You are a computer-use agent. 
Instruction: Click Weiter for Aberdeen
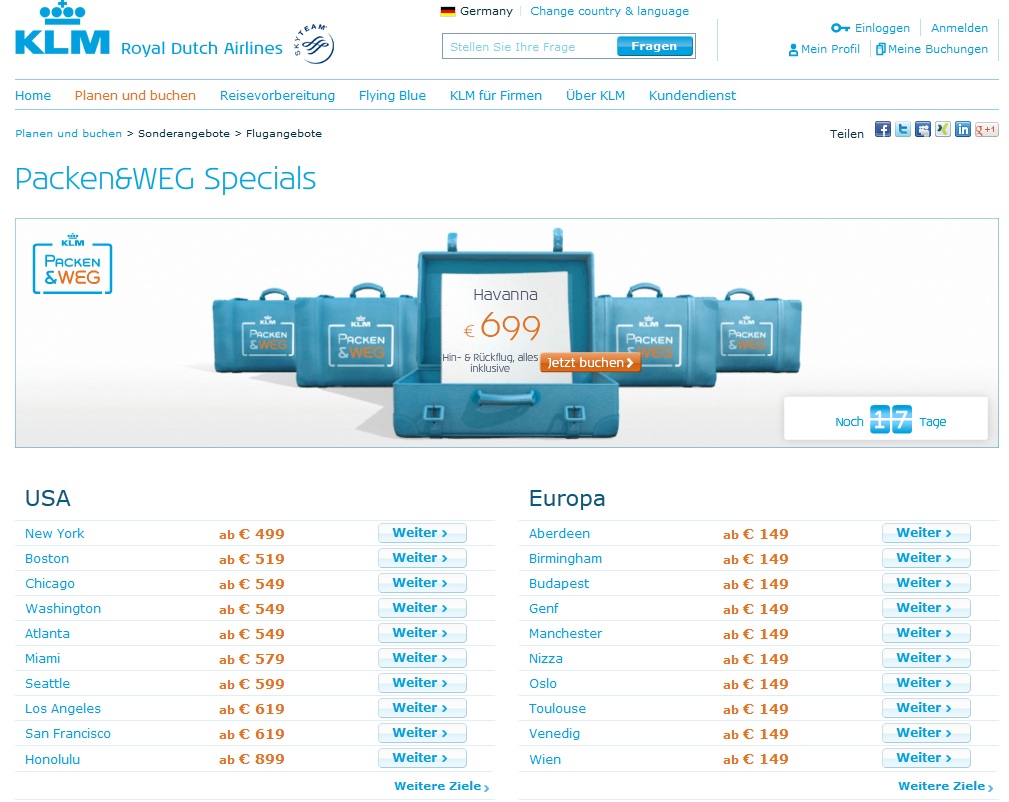926,533
